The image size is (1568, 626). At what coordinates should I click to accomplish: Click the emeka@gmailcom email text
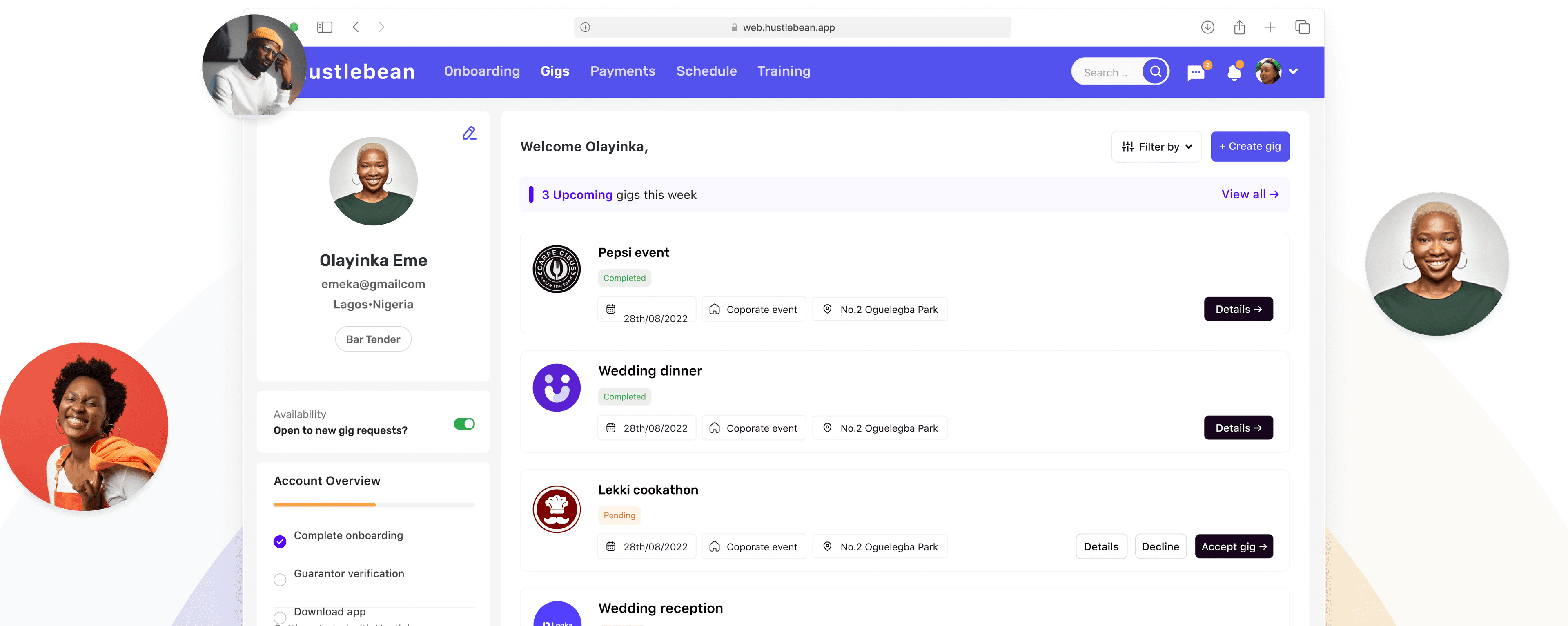[373, 284]
